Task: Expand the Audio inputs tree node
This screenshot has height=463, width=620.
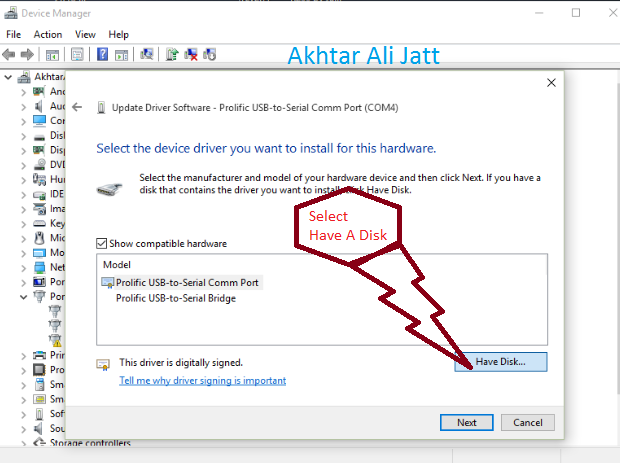Action: pyautogui.click(x=23, y=107)
